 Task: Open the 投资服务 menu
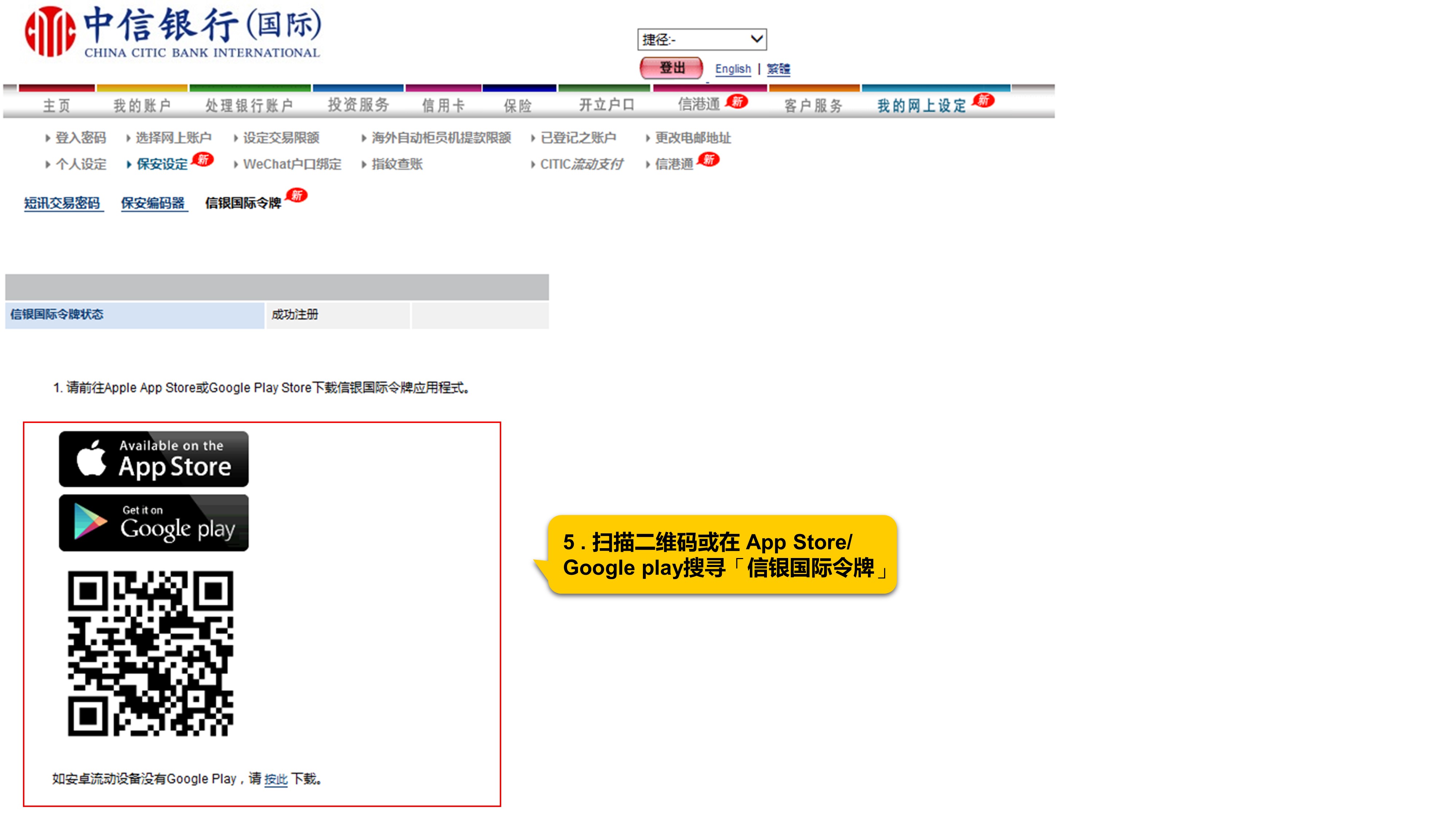(x=358, y=105)
